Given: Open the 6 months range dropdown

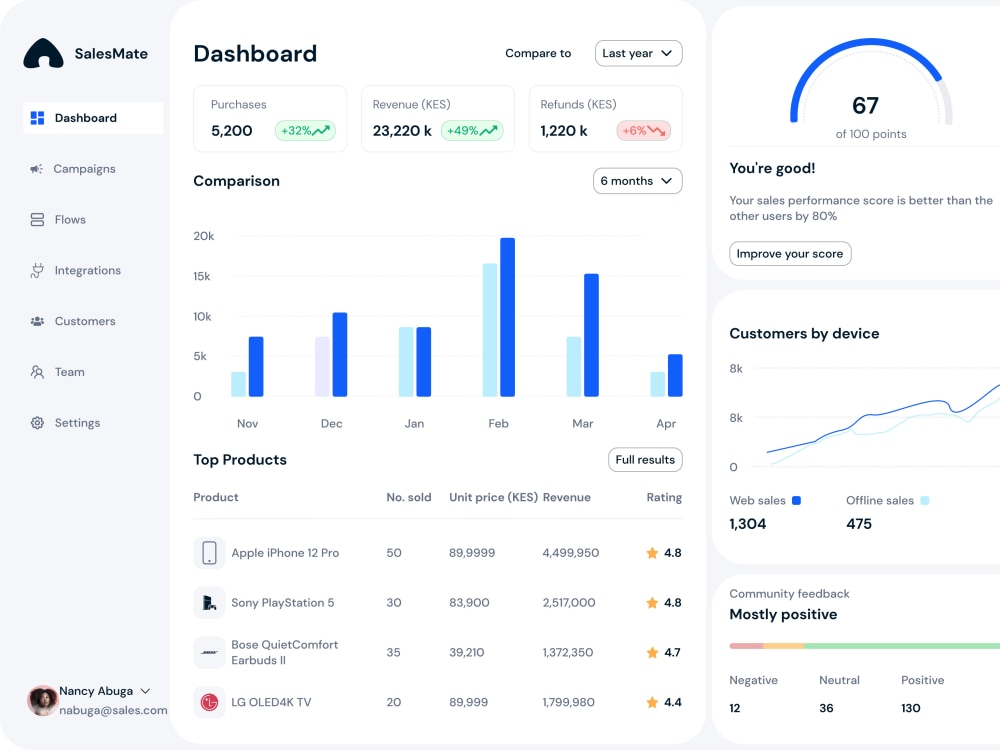Looking at the screenshot, I should click(638, 181).
